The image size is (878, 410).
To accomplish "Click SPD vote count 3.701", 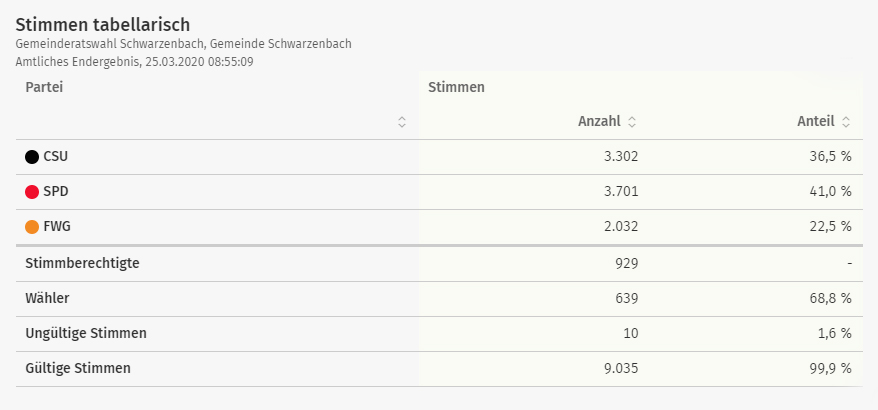I will coord(621,192).
